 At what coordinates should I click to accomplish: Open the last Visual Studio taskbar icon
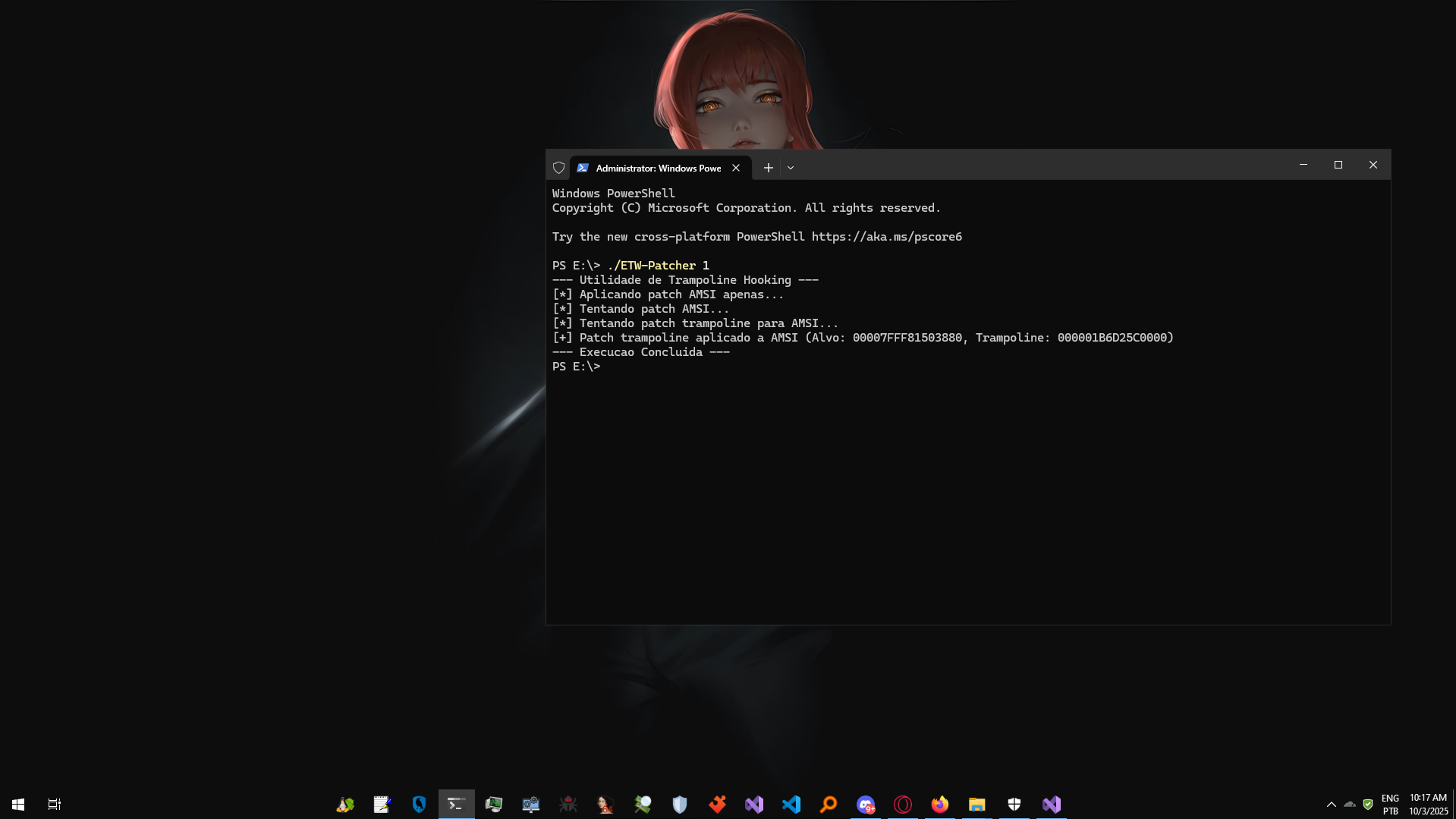[1052, 805]
